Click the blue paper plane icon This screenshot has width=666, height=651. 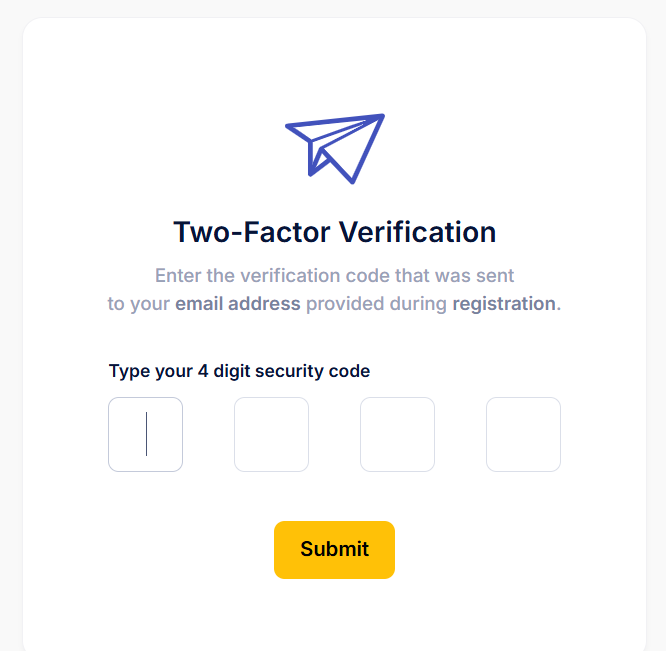tap(335, 149)
